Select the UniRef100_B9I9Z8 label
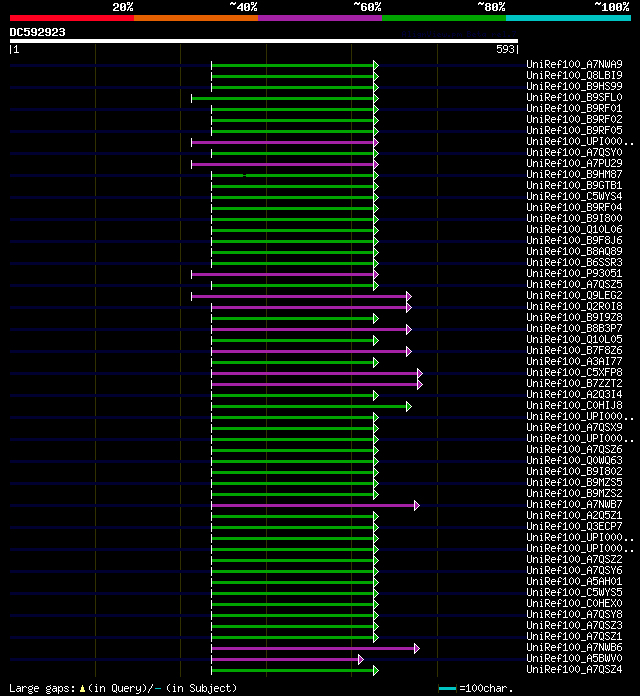The height and width of the screenshot is (696, 640). [574, 317]
